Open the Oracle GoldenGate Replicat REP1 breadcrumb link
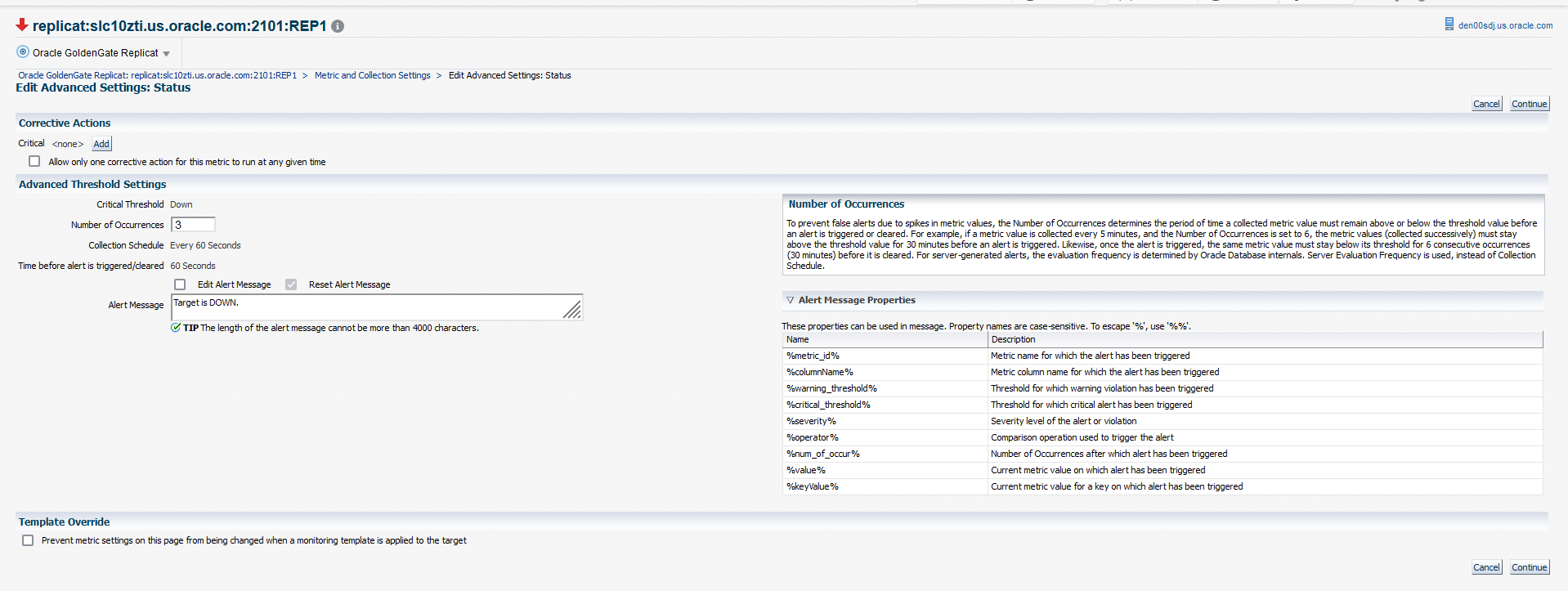Screen dimensions: 1568x591 pyautogui.click(x=157, y=75)
